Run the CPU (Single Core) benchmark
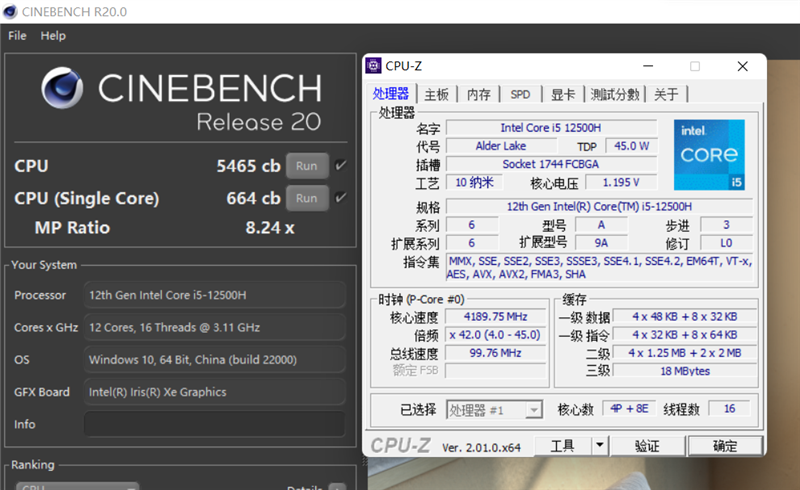Screen dimensions: 800x490 (x=307, y=198)
